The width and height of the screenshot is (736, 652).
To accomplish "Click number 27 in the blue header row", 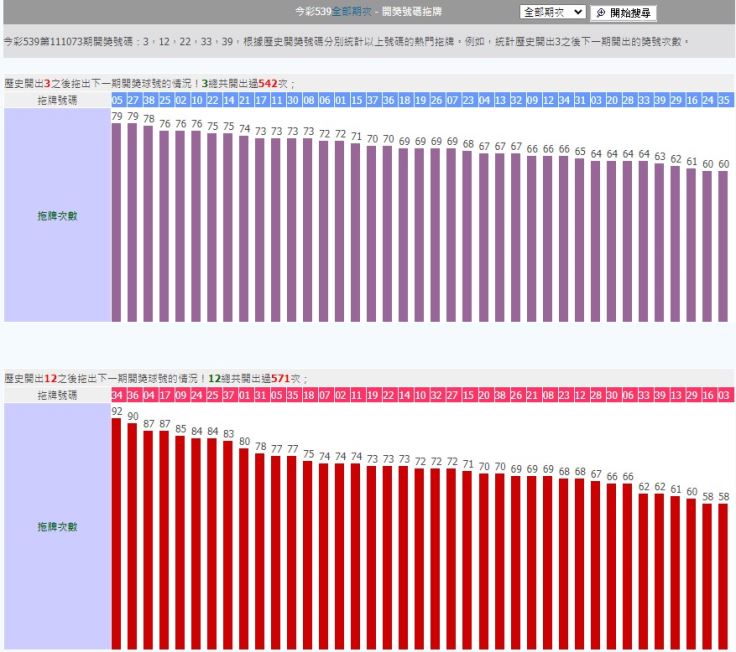I will tap(133, 100).
